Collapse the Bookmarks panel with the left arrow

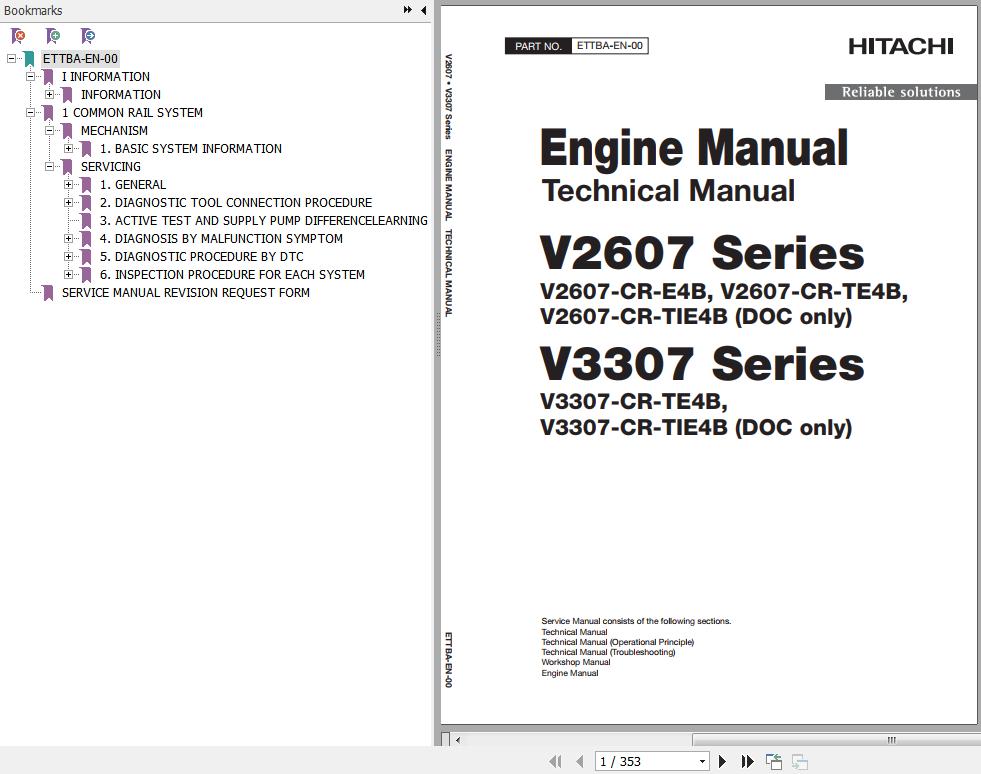click(x=424, y=10)
